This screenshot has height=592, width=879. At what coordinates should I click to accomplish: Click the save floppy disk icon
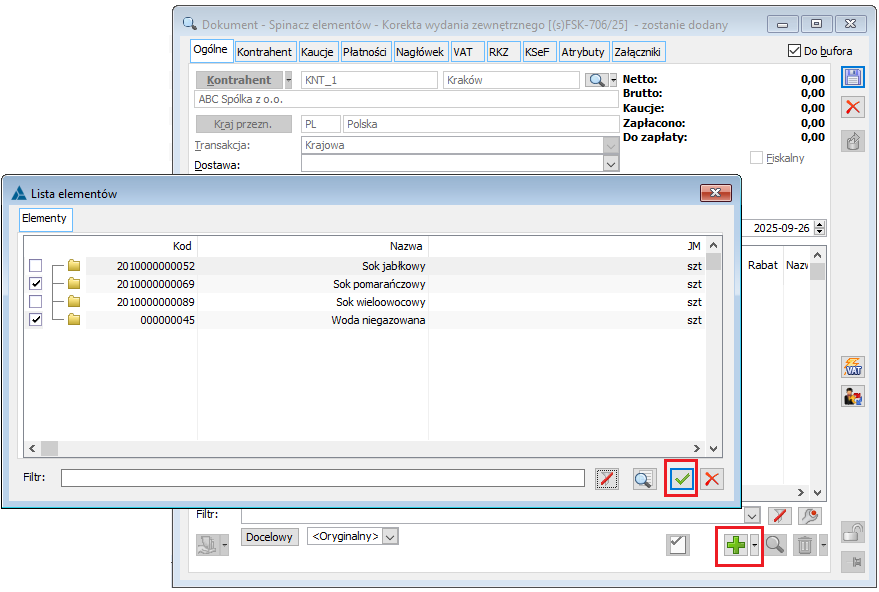click(x=852, y=79)
